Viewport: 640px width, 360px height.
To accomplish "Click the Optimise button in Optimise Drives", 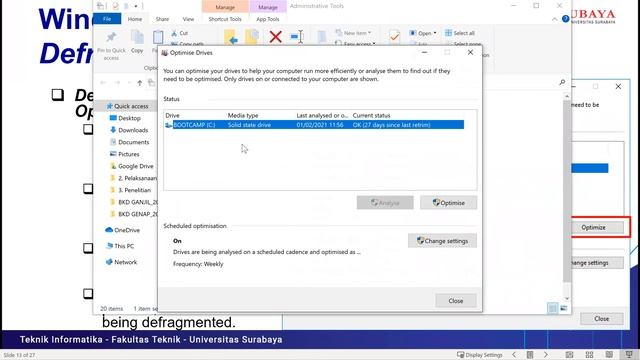I will (x=448, y=203).
